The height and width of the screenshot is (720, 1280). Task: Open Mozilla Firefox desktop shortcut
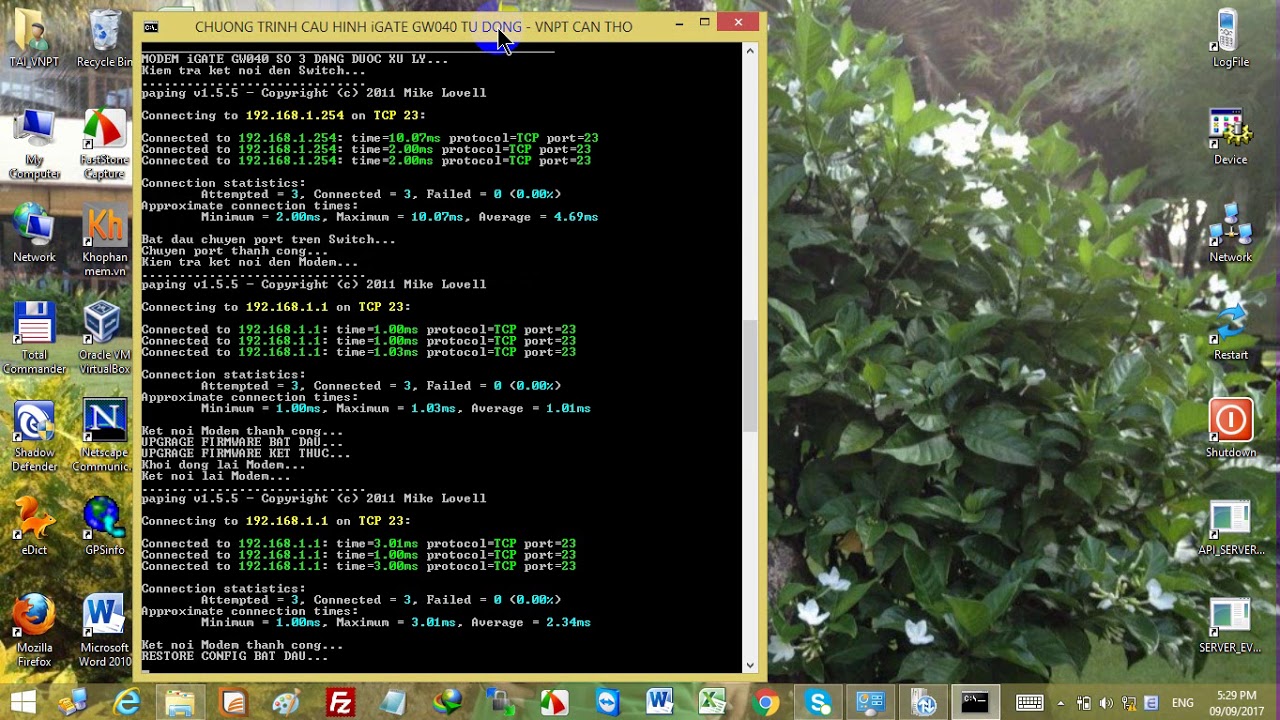pyautogui.click(x=34, y=632)
